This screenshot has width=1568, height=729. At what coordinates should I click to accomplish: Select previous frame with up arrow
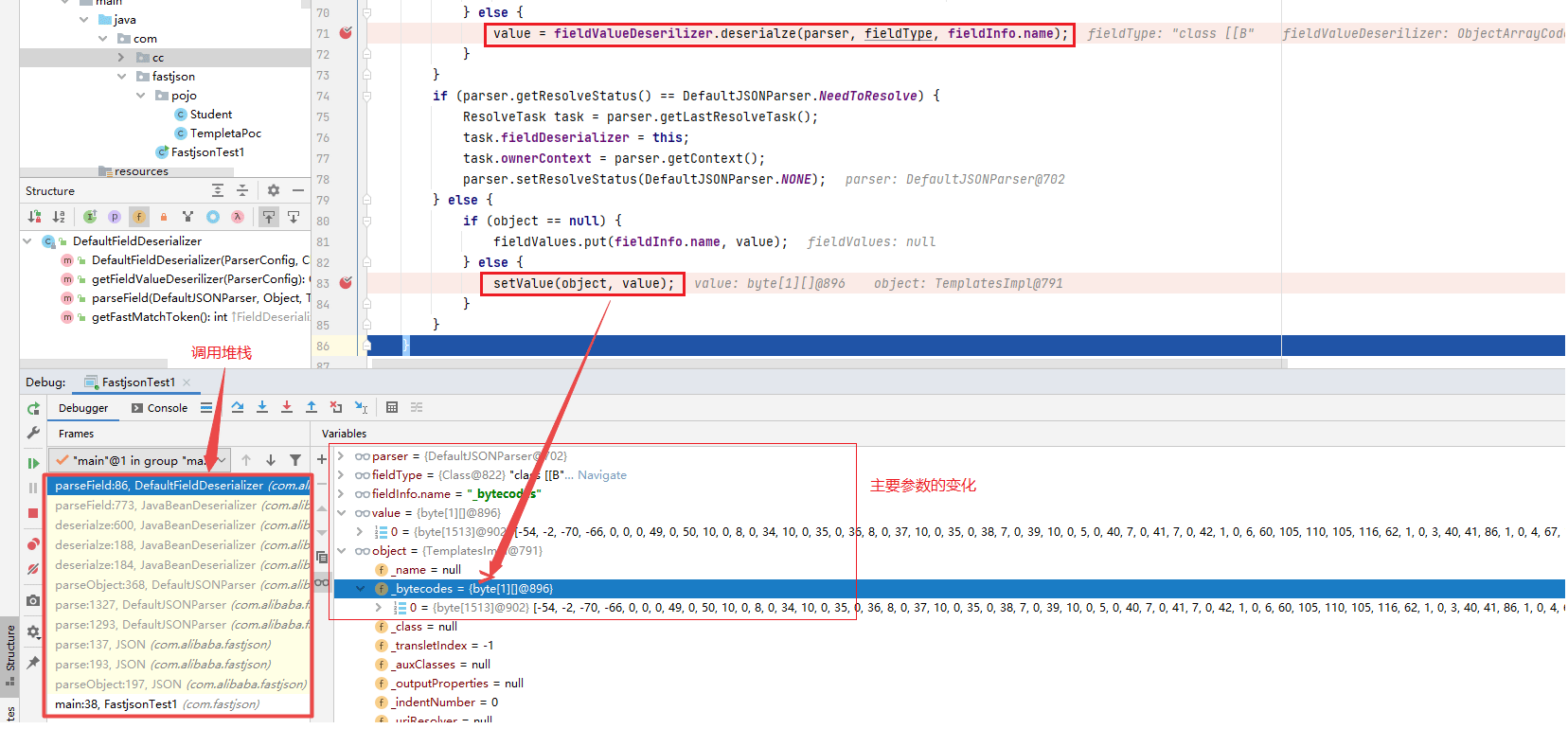click(x=246, y=460)
